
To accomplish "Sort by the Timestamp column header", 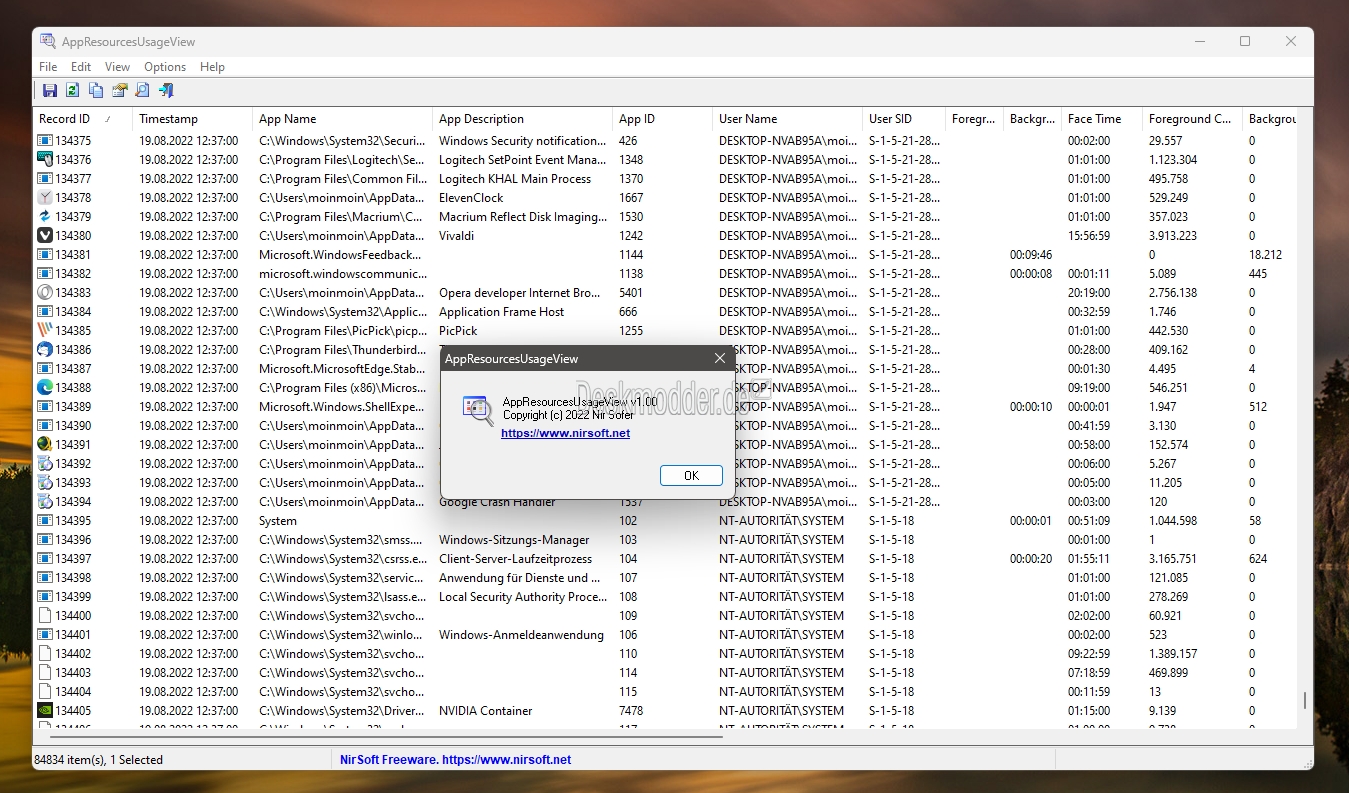I will 192,119.
